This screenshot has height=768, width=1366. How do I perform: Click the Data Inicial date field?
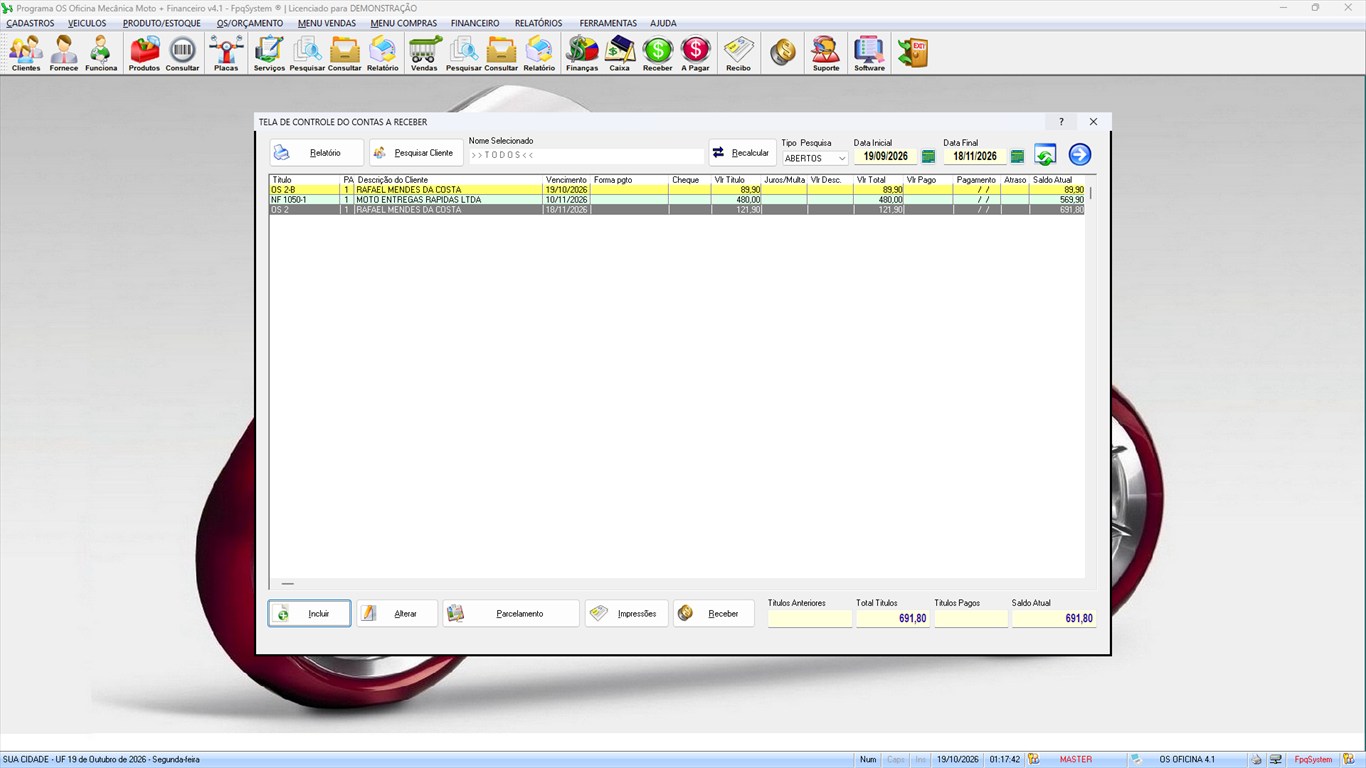tap(886, 157)
